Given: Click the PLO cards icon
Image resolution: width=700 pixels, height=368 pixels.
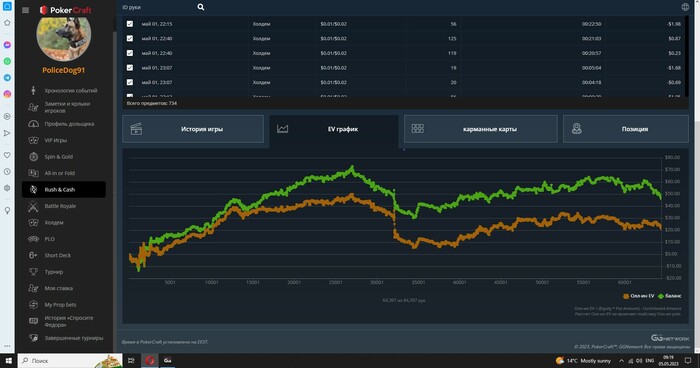Looking at the screenshot, I should [x=33, y=239].
